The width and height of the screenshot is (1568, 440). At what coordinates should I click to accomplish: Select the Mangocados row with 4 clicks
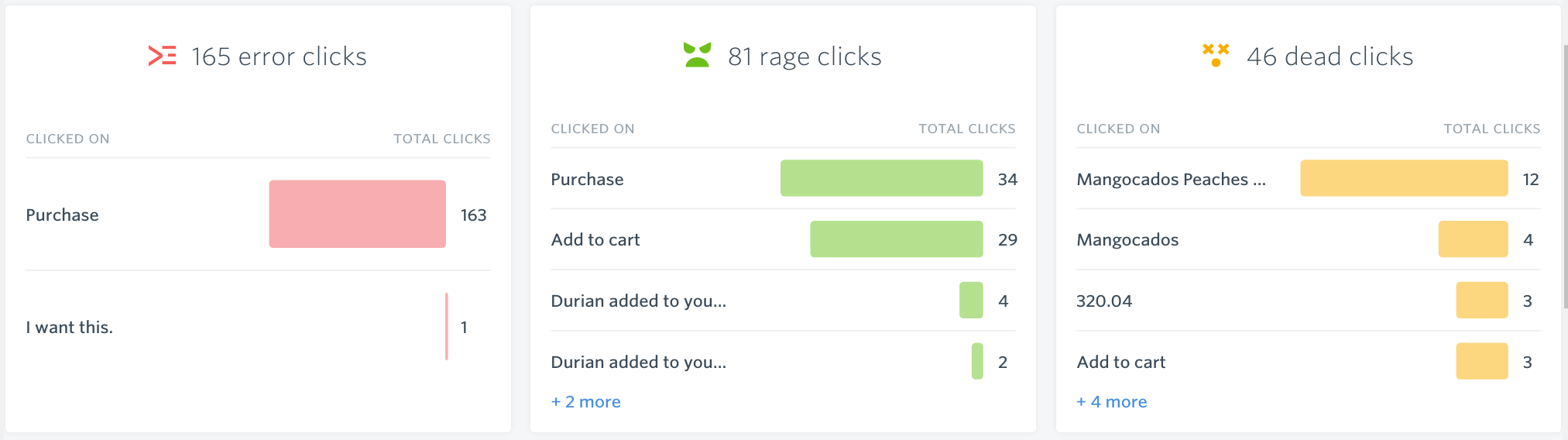click(x=1308, y=239)
